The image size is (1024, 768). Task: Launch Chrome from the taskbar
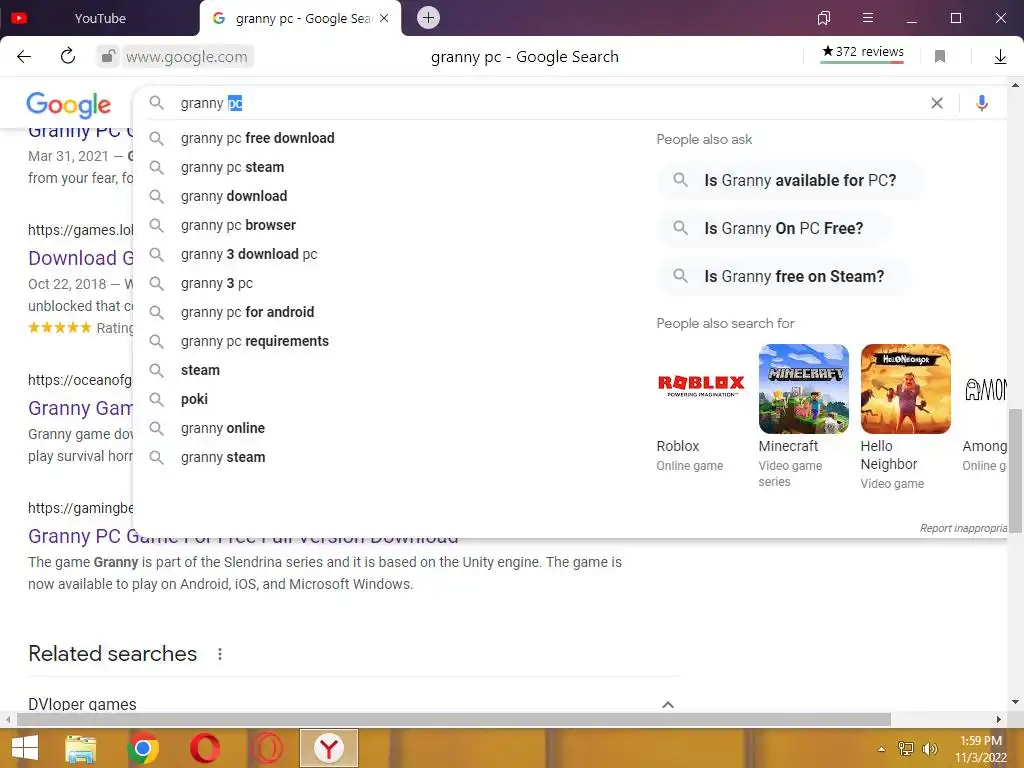143,748
